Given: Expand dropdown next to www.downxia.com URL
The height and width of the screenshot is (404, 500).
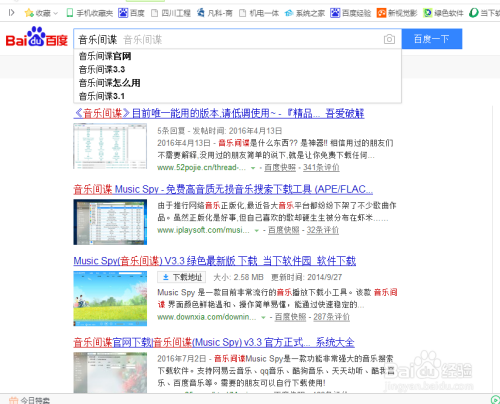Looking at the screenshot, I should (x=263, y=318).
